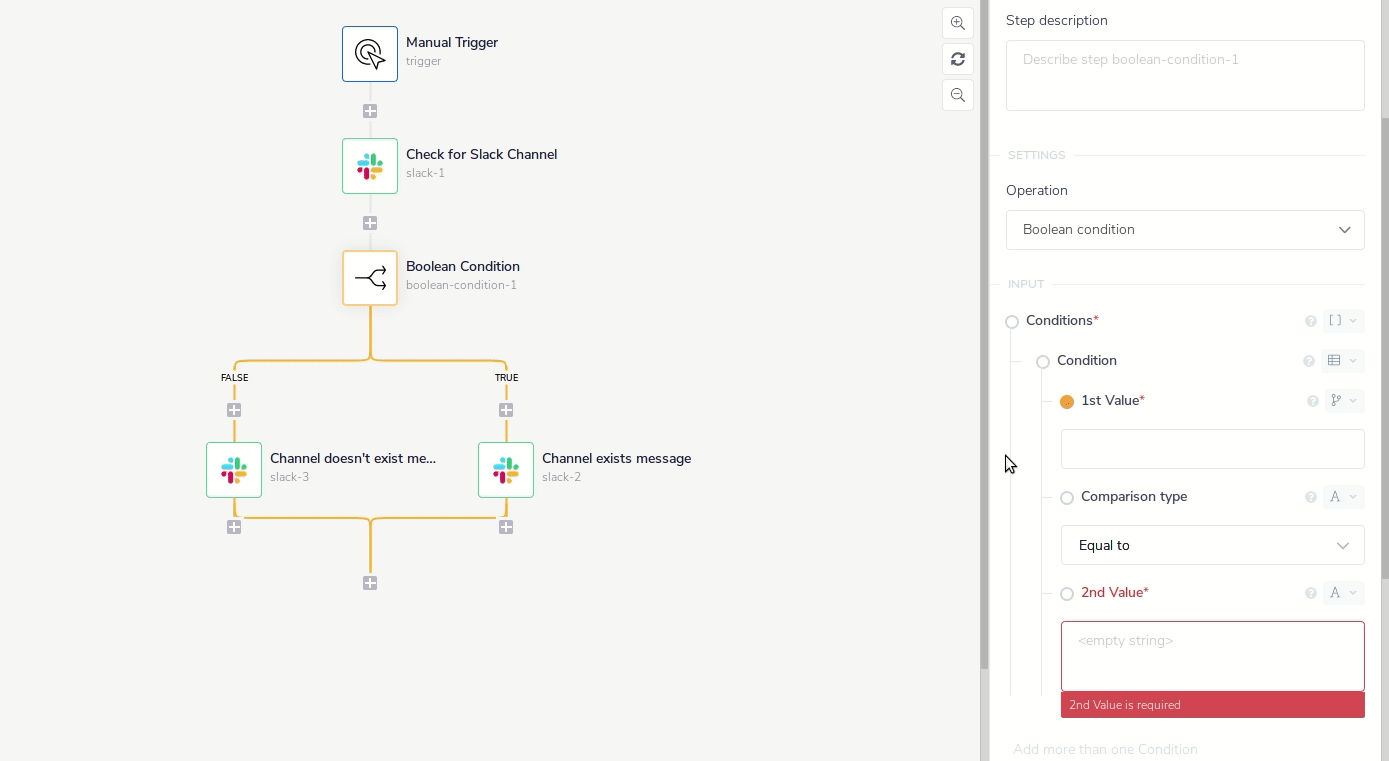Toggle the Conditions connector circle
The height and width of the screenshot is (761, 1389).
1012,322
